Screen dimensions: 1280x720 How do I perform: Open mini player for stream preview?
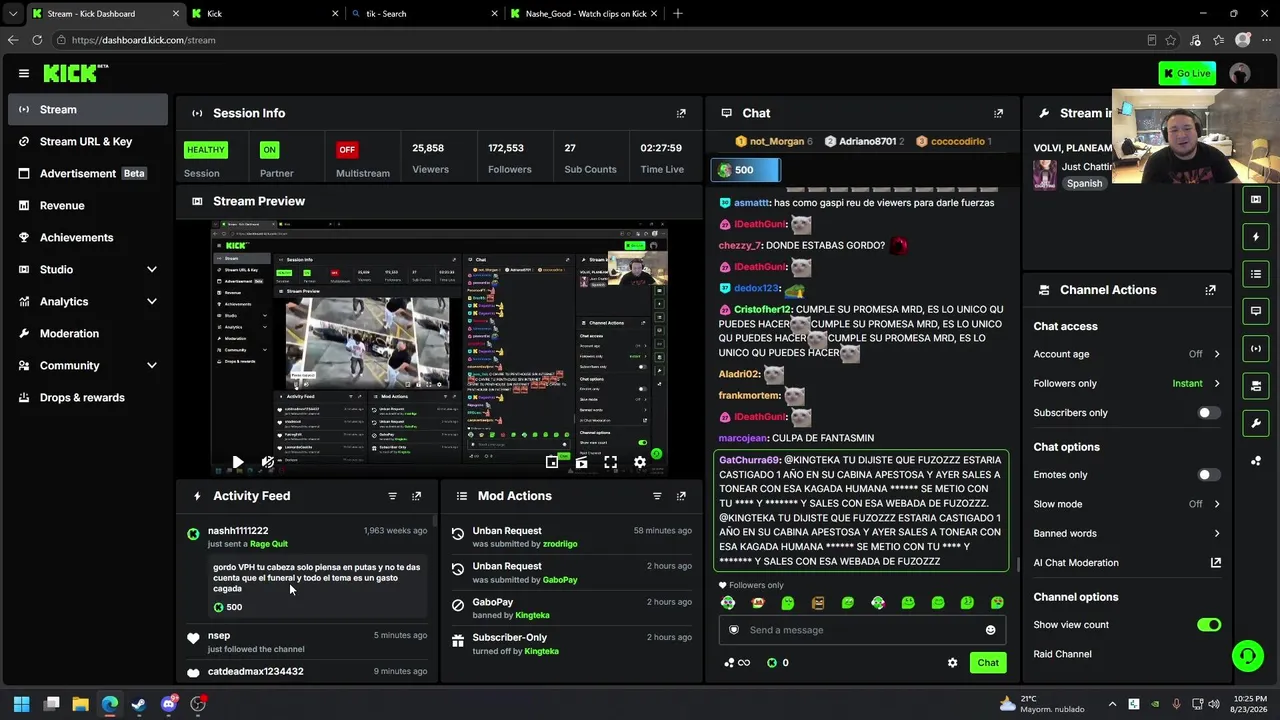[x=552, y=462]
